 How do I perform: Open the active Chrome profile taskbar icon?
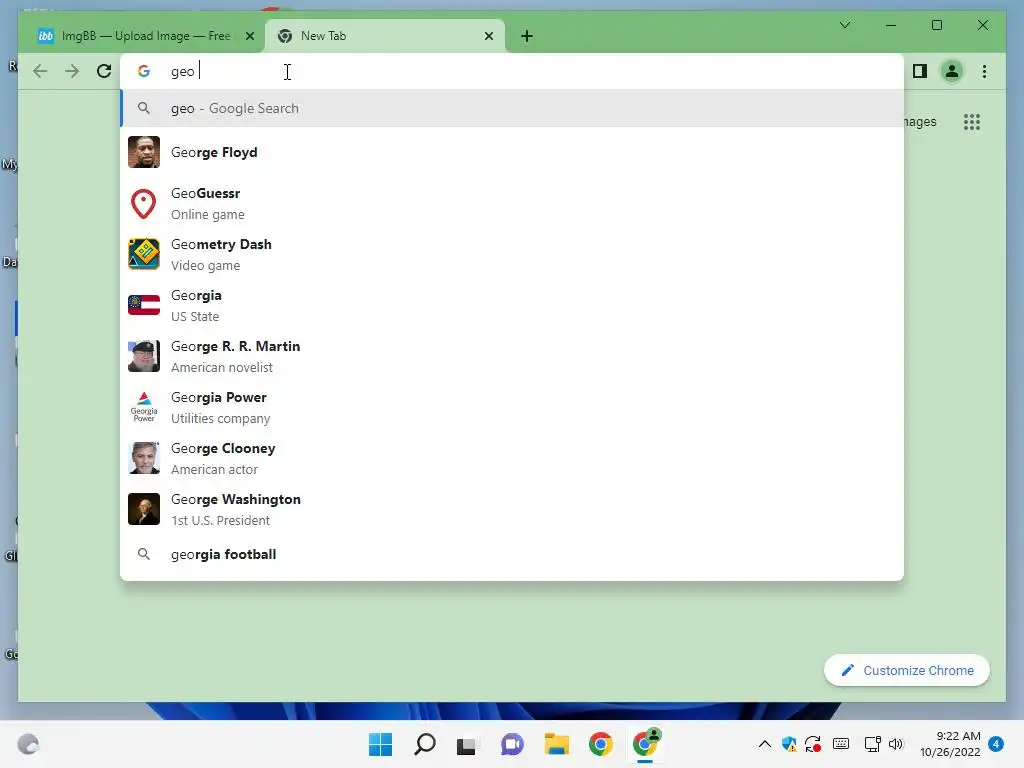click(646, 743)
